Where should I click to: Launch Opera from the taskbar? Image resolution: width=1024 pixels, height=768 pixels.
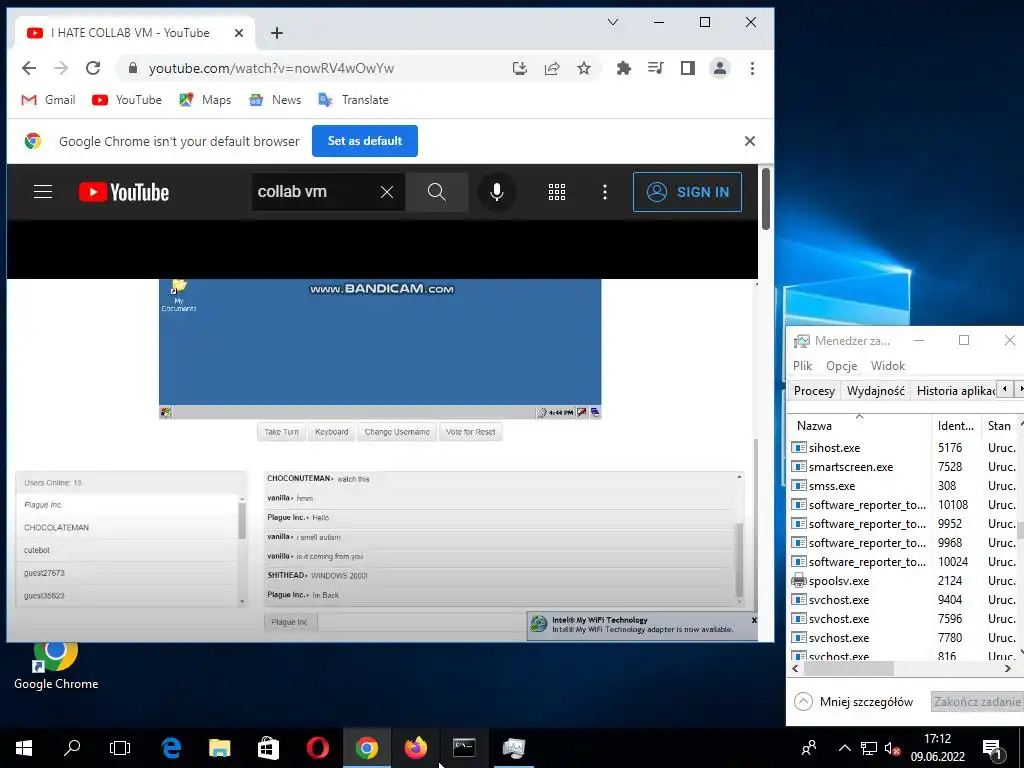pos(317,748)
